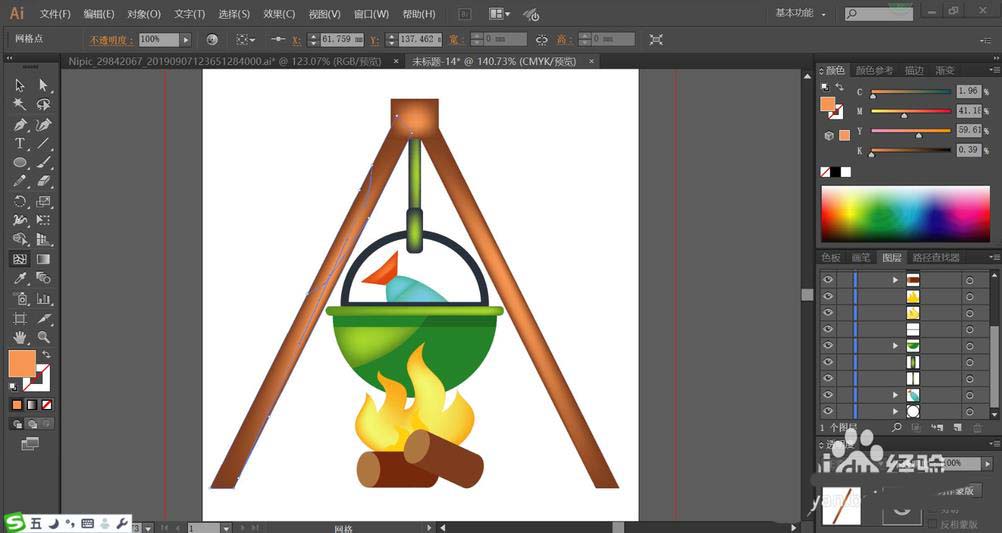Viewport: 1002px width, 533px height.
Task: Select the Column Graph tool
Action: 43,298
